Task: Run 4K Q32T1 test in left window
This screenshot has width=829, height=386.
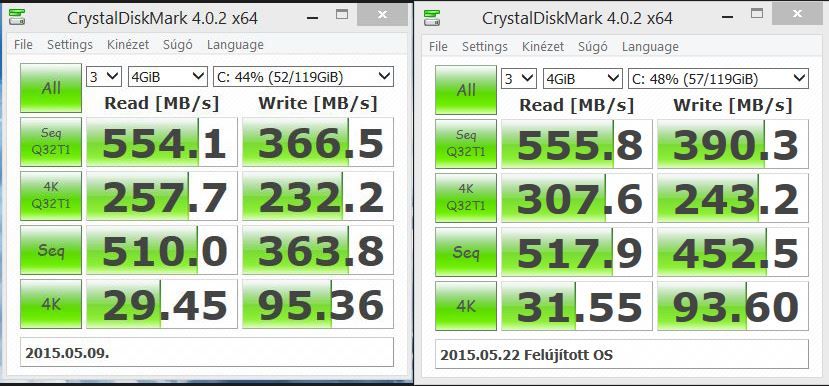Action: (x=51, y=196)
